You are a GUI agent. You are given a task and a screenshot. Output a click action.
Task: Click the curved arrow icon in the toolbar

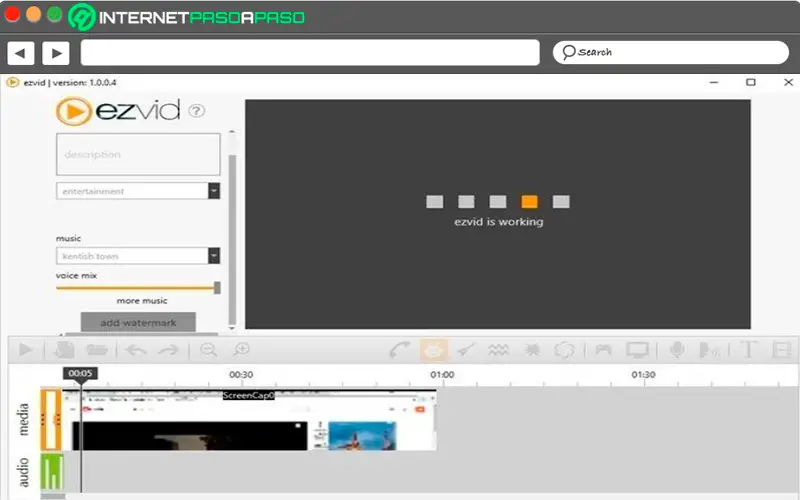(399, 350)
